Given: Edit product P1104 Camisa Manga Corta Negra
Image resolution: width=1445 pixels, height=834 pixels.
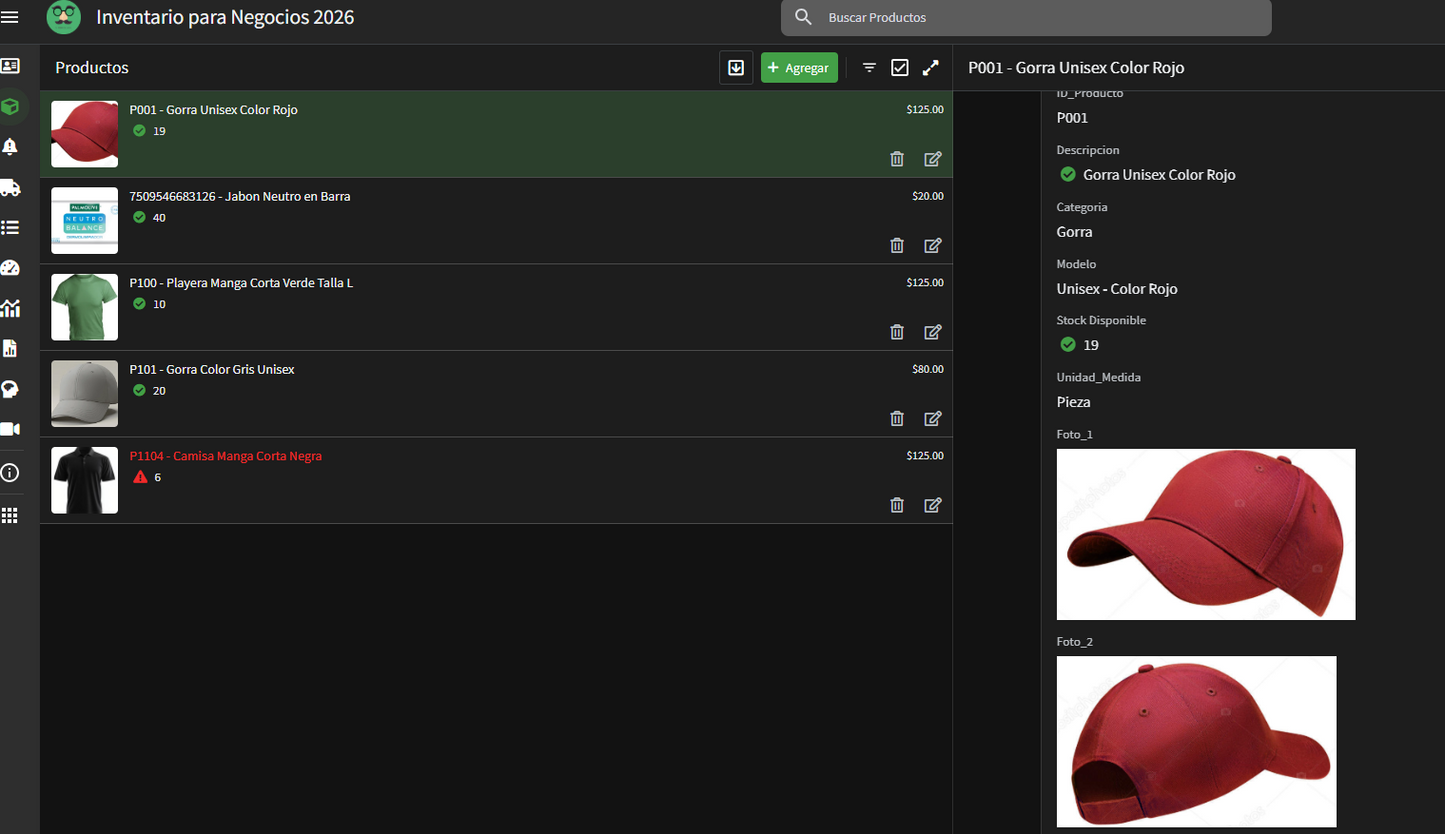Looking at the screenshot, I should [x=933, y=505].
